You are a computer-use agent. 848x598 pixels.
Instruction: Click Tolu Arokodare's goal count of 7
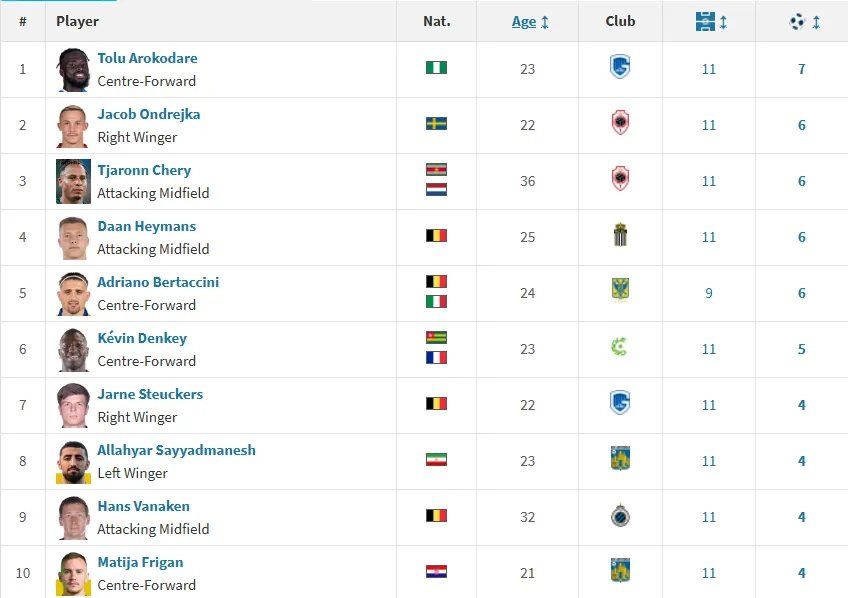pyautogui.click(x=801, y=69)
